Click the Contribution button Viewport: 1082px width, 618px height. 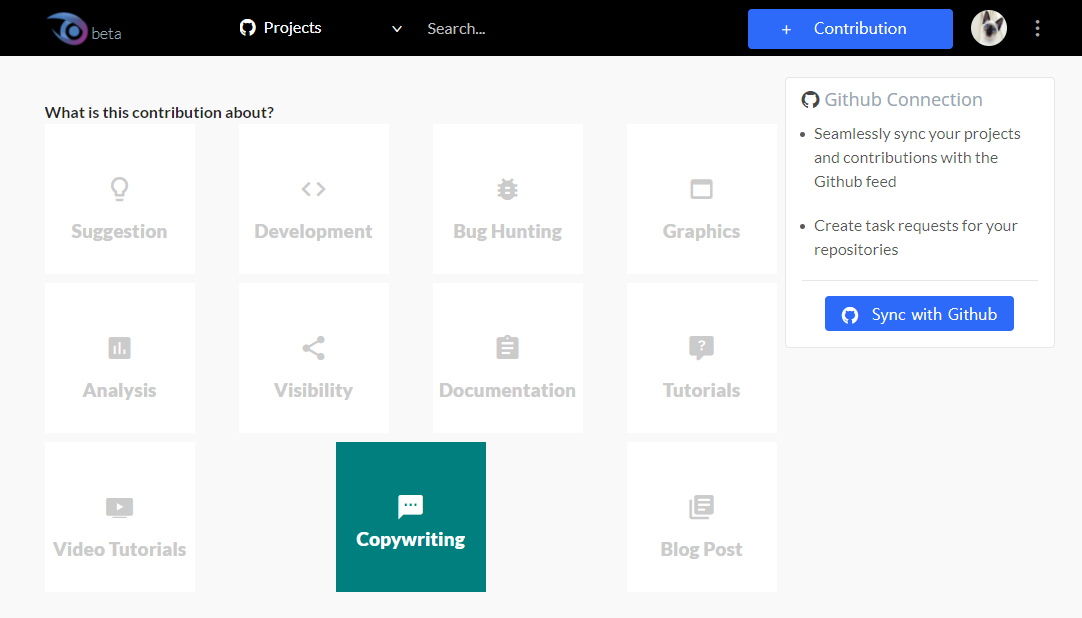850,29
